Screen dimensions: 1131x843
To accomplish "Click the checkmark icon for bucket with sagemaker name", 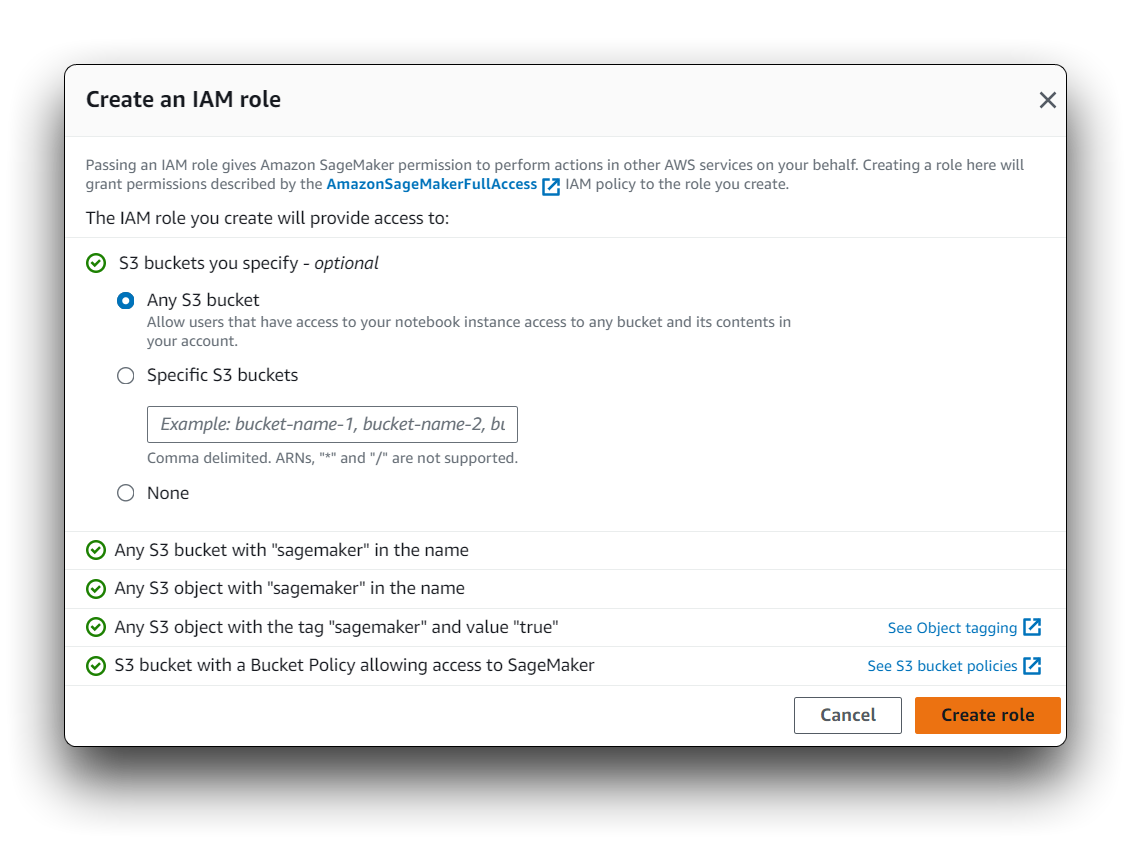I will click(96, 550).
